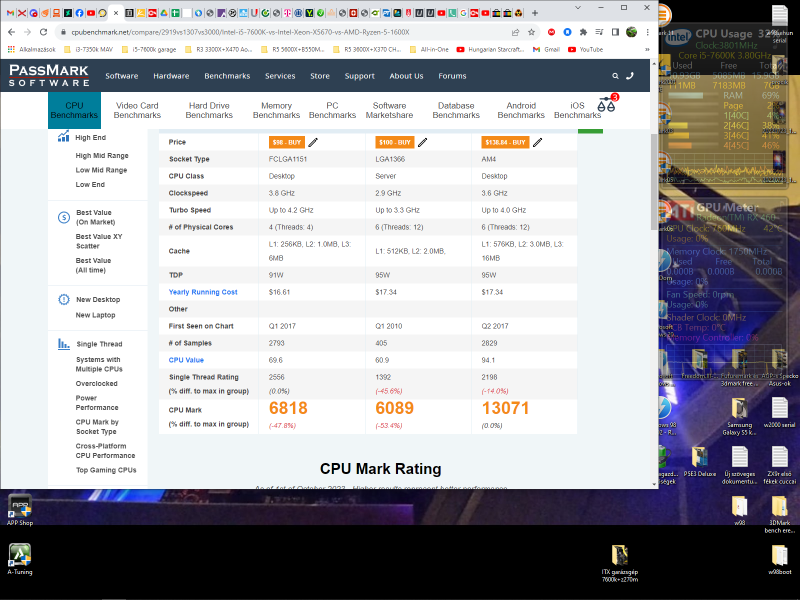Open the Benchmarks menu in PassMark header

227,76
